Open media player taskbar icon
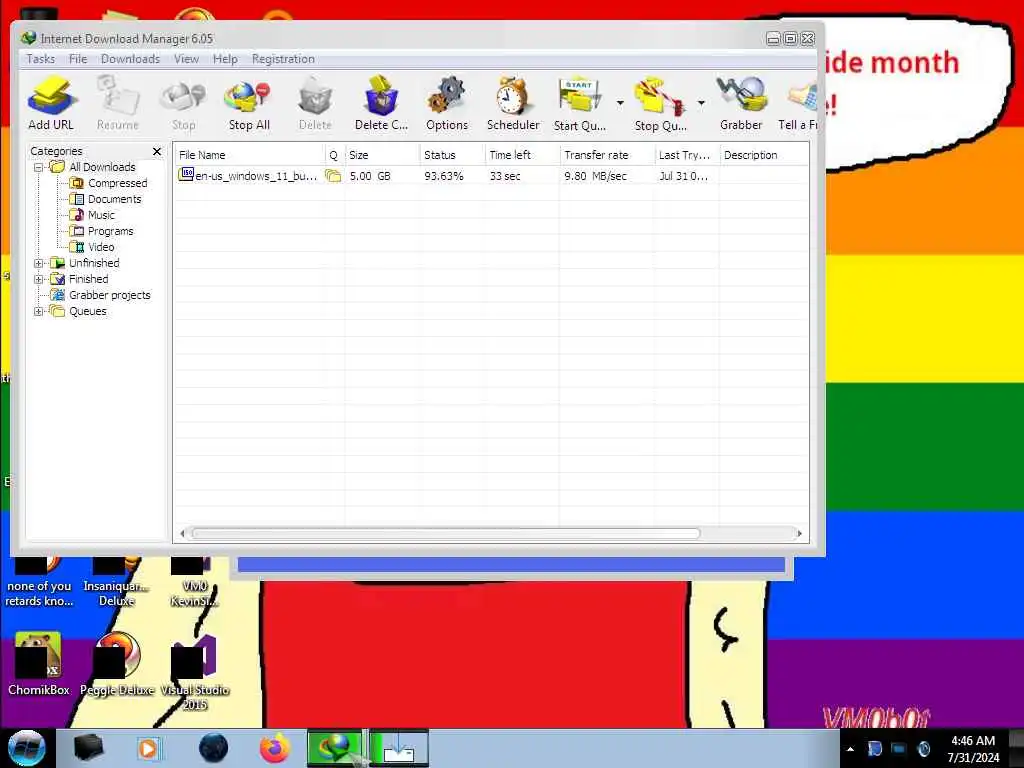1024x768 pixels. point(148,748)
